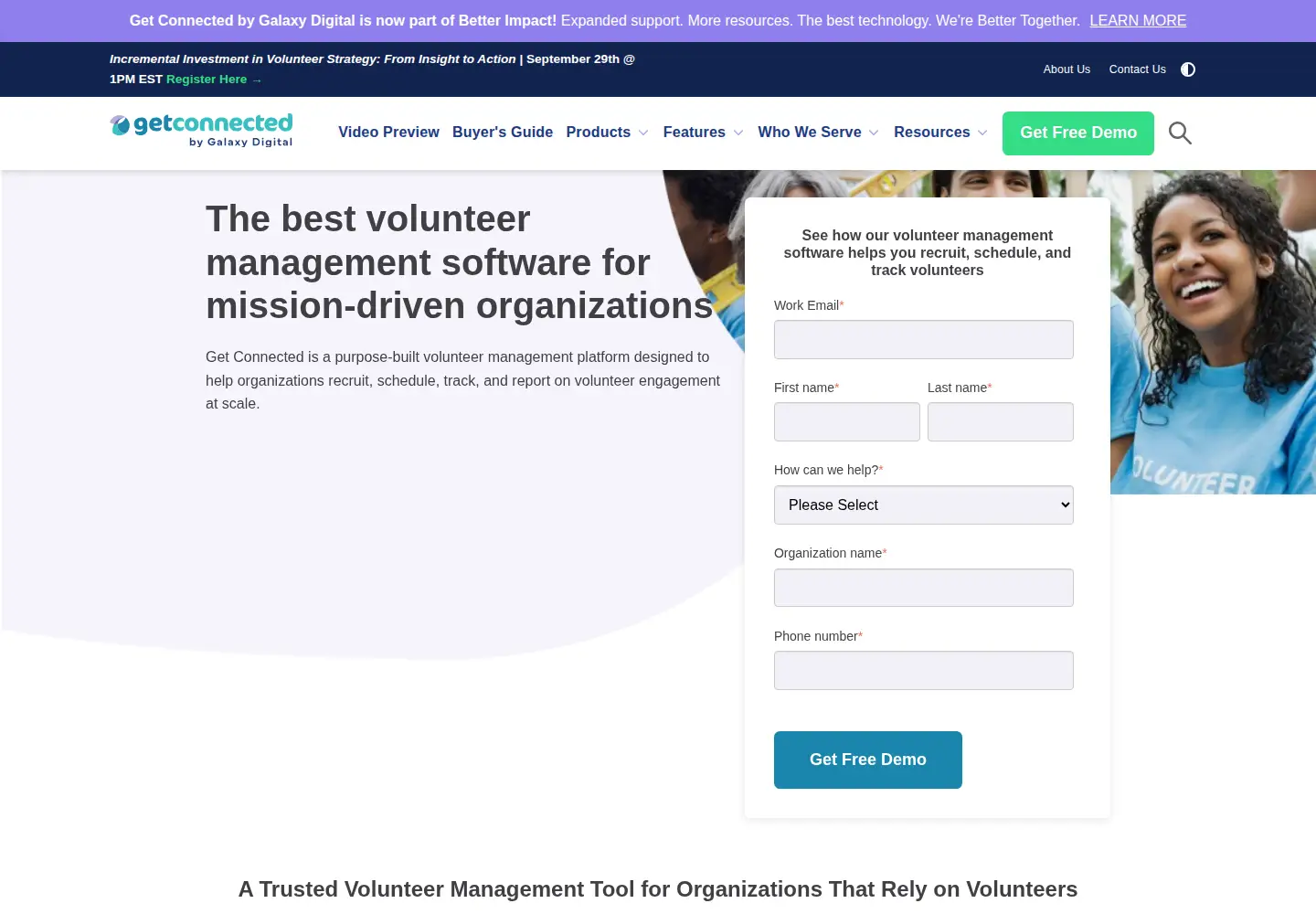The width and height of the screenshot is (1316, 914).
Task: Expand the Features menu
Action: pos(703,133)
